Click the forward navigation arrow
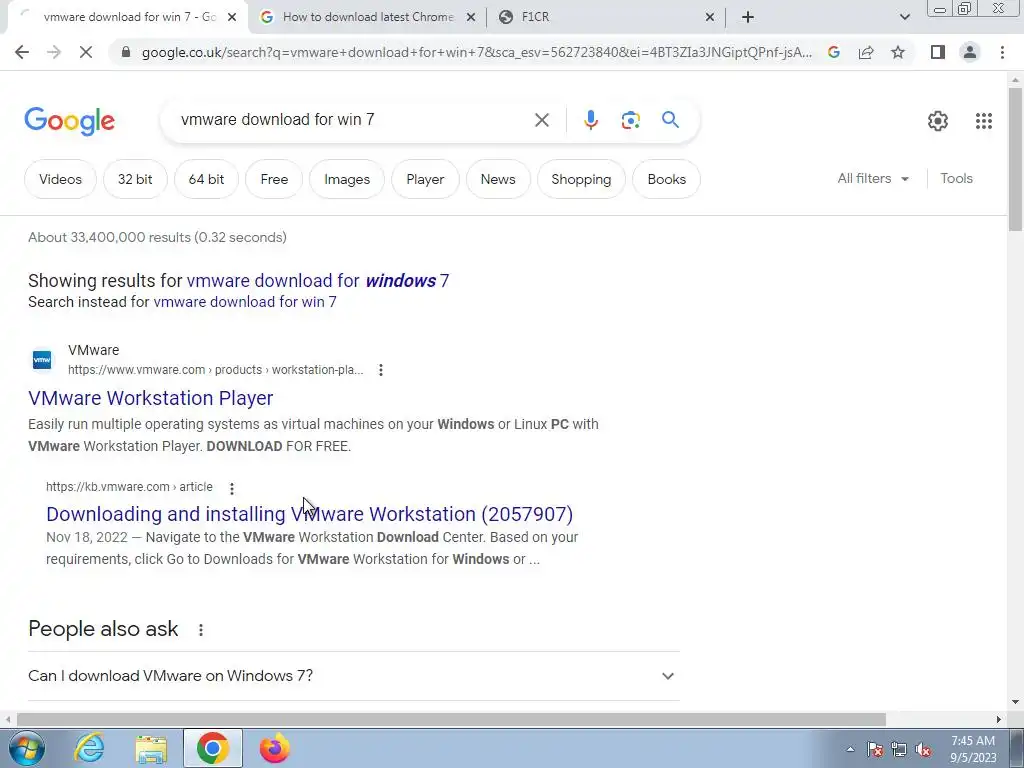 (54, 52)
